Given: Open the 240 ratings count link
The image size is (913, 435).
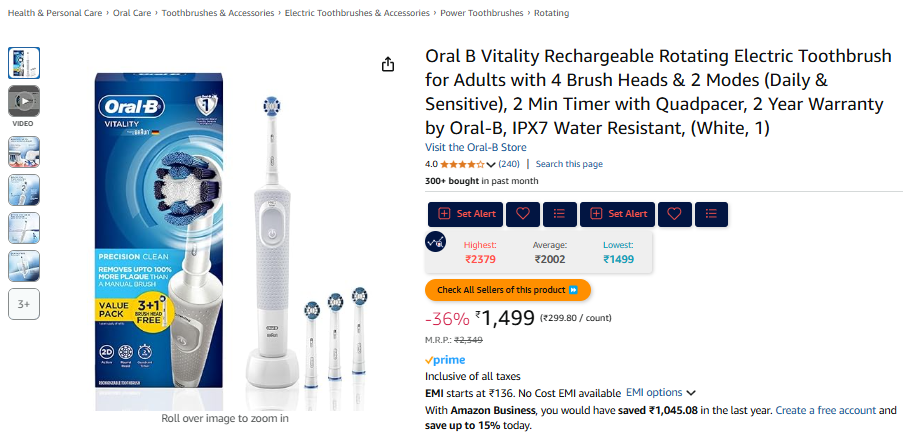Looking at the screenshot, I should [509, 164].
